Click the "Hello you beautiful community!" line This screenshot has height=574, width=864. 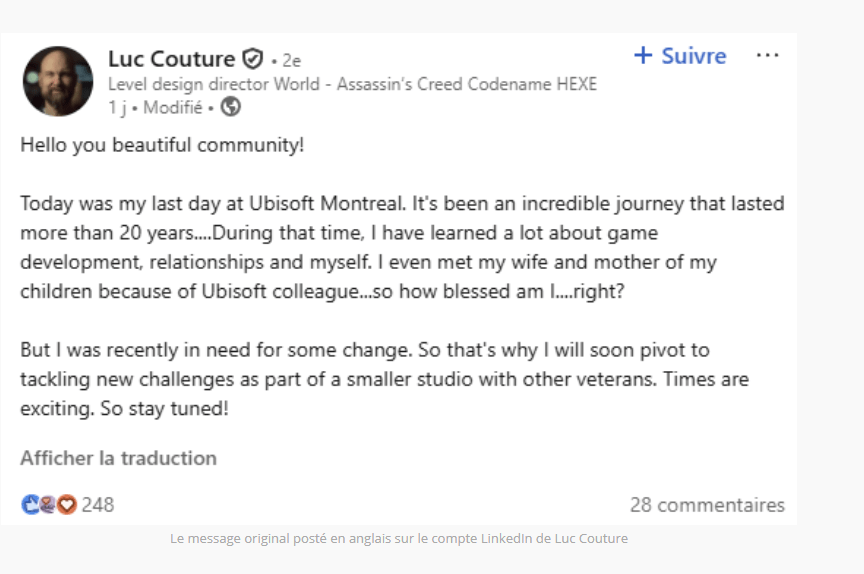162,145
